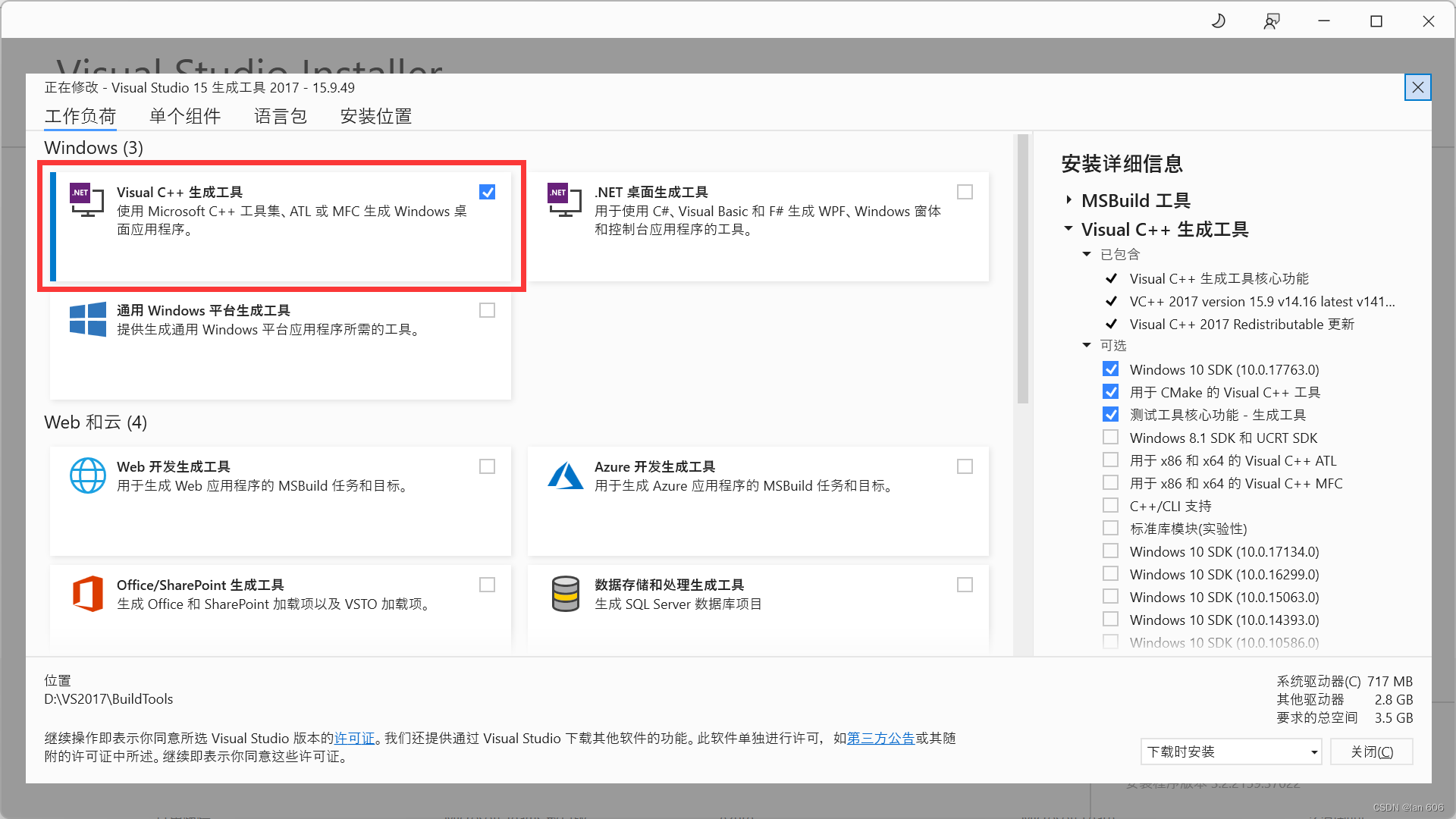Image resolution: width=1456 pixels, height=819 pixels.
Task: Click the Universal Windows Platform build tools logo
Action: (x=87, y=319)
